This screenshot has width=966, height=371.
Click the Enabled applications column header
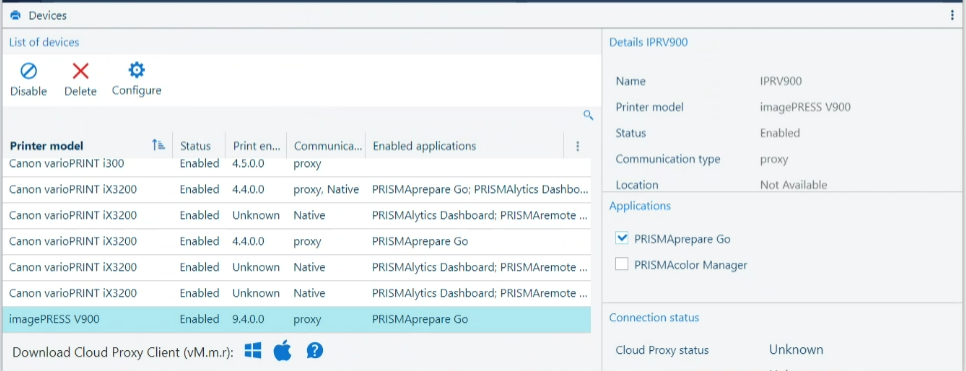point(424,146)
